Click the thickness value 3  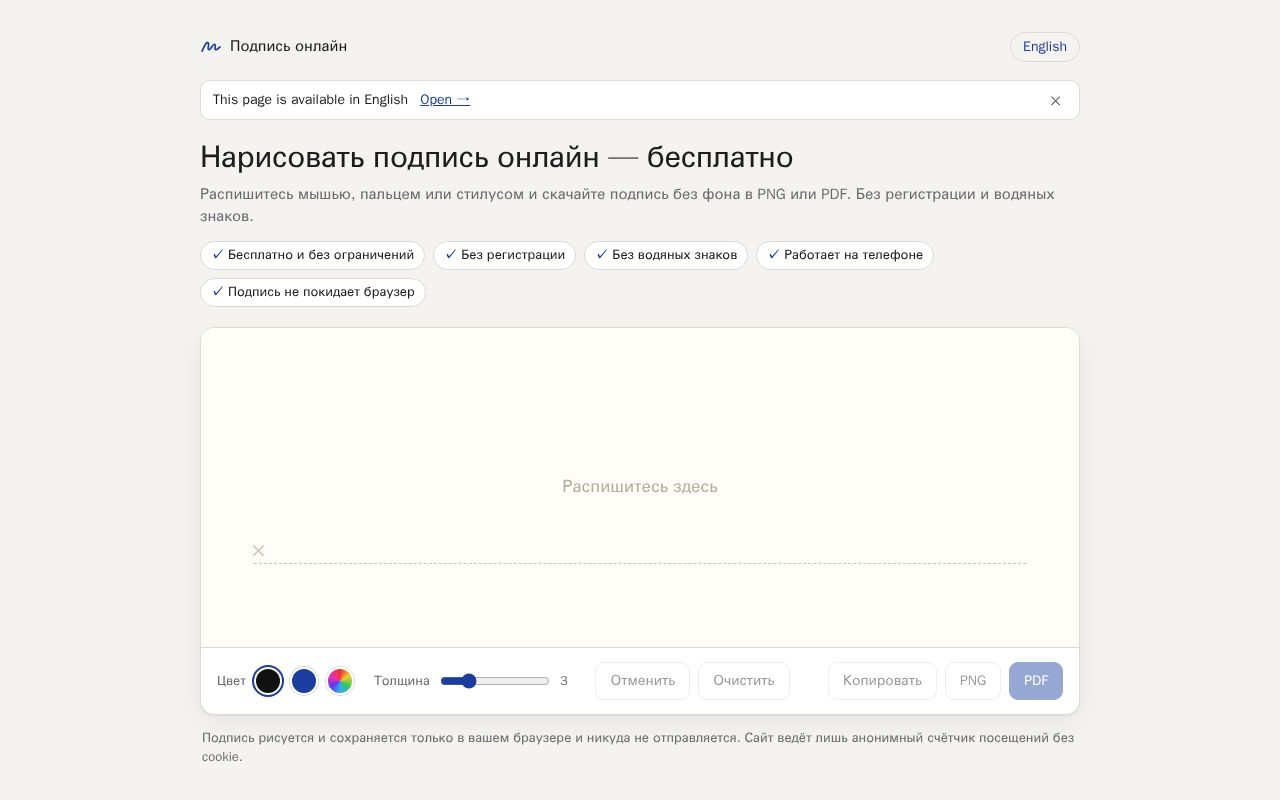564,681
